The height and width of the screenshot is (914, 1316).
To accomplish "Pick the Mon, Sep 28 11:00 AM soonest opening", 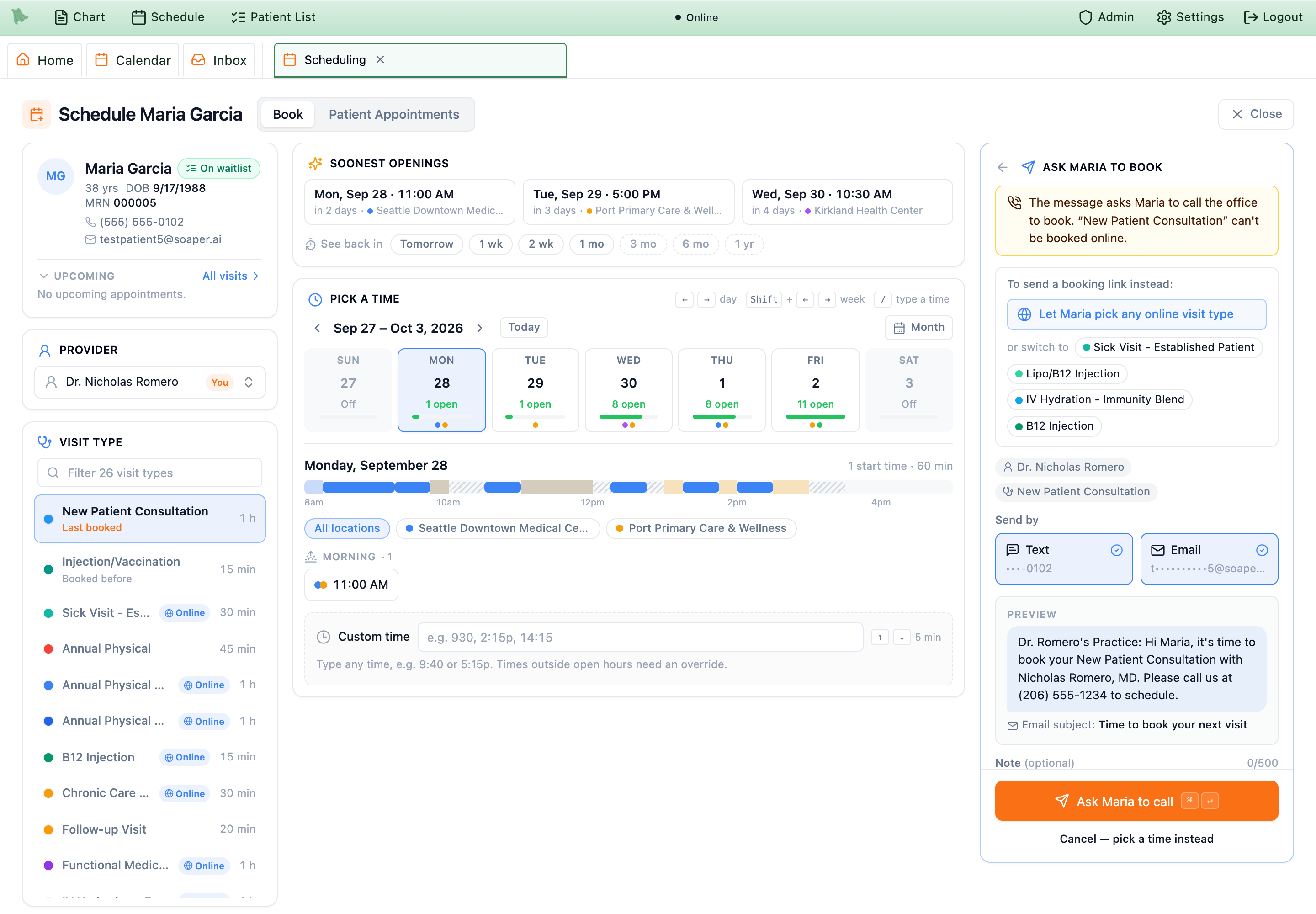I will pyautogui.click(x=410, y=202).
